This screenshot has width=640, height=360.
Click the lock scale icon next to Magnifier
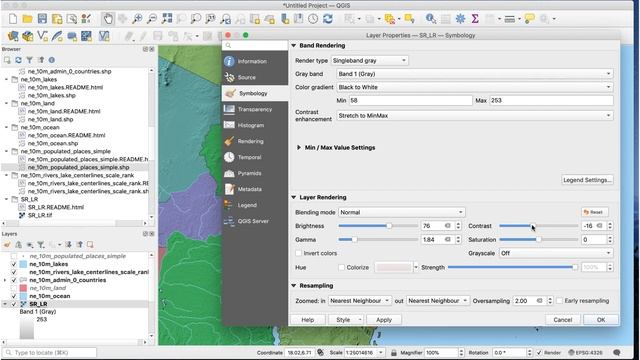393,353
